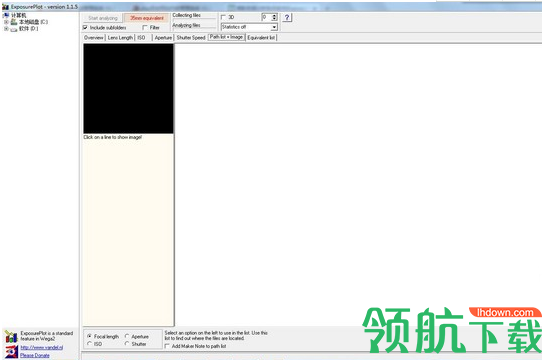Image resolution: width=542 pixels, height=360 pixels.
Task: Click the spinner arrows next to value 0
Action: pyautogui.click(x=274, y=17)
